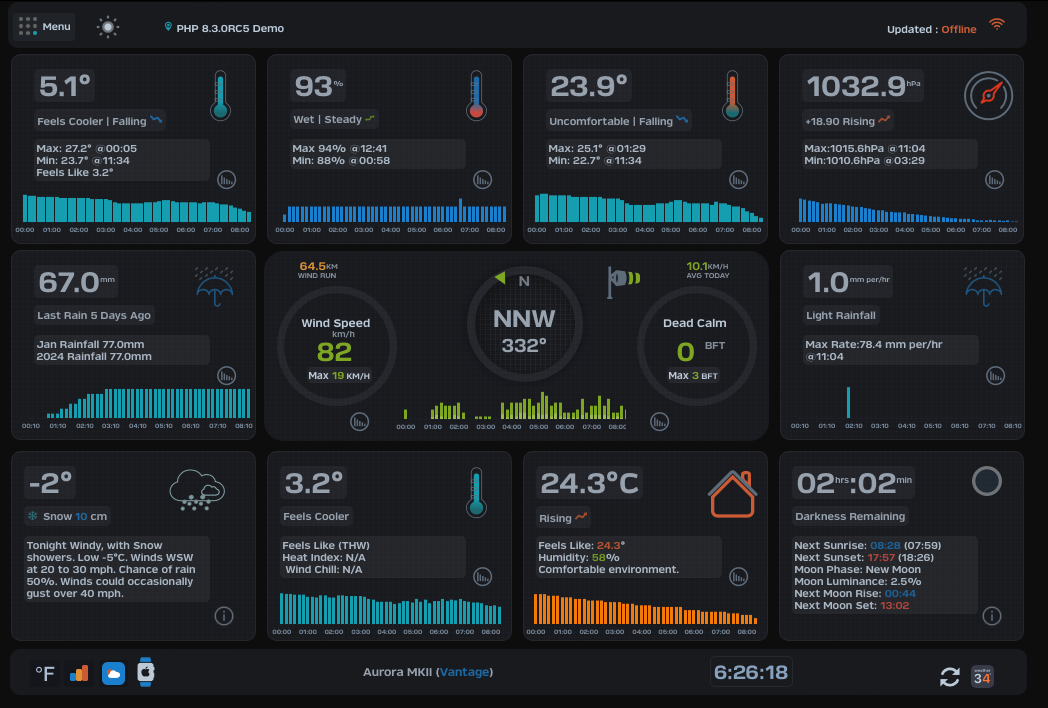Click the barometer compass gauge icon
This screenshot has width=1048, height=708.
tap(989, 96)
